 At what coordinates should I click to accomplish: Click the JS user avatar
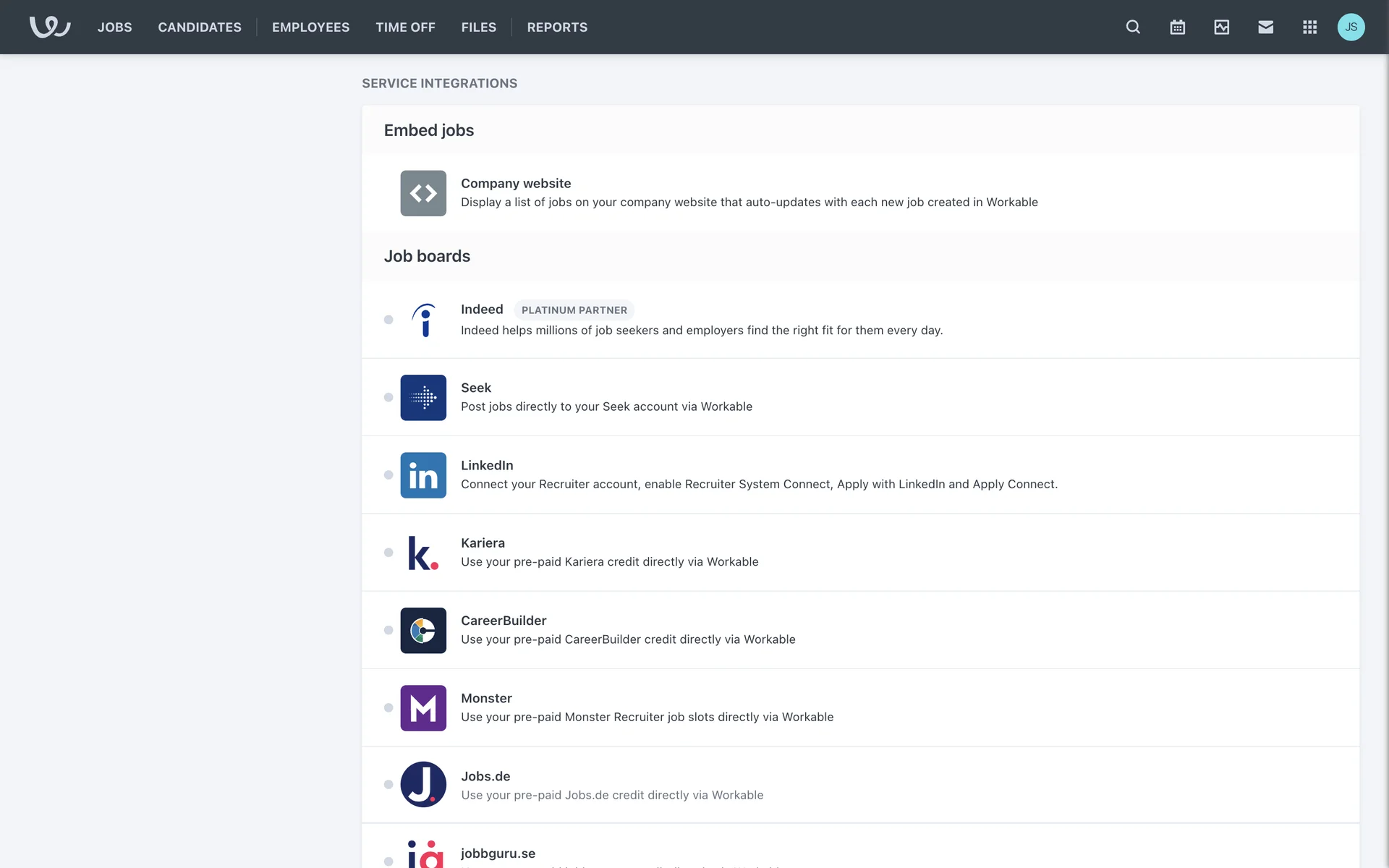1351,27
